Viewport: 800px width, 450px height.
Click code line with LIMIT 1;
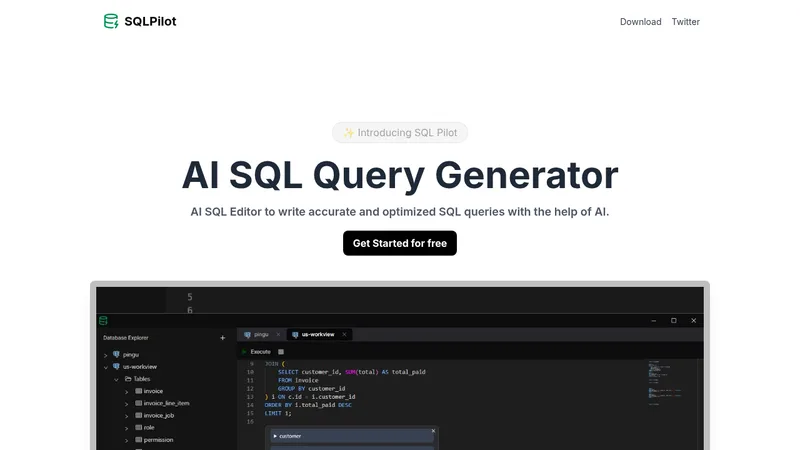(x=278, y=413)
